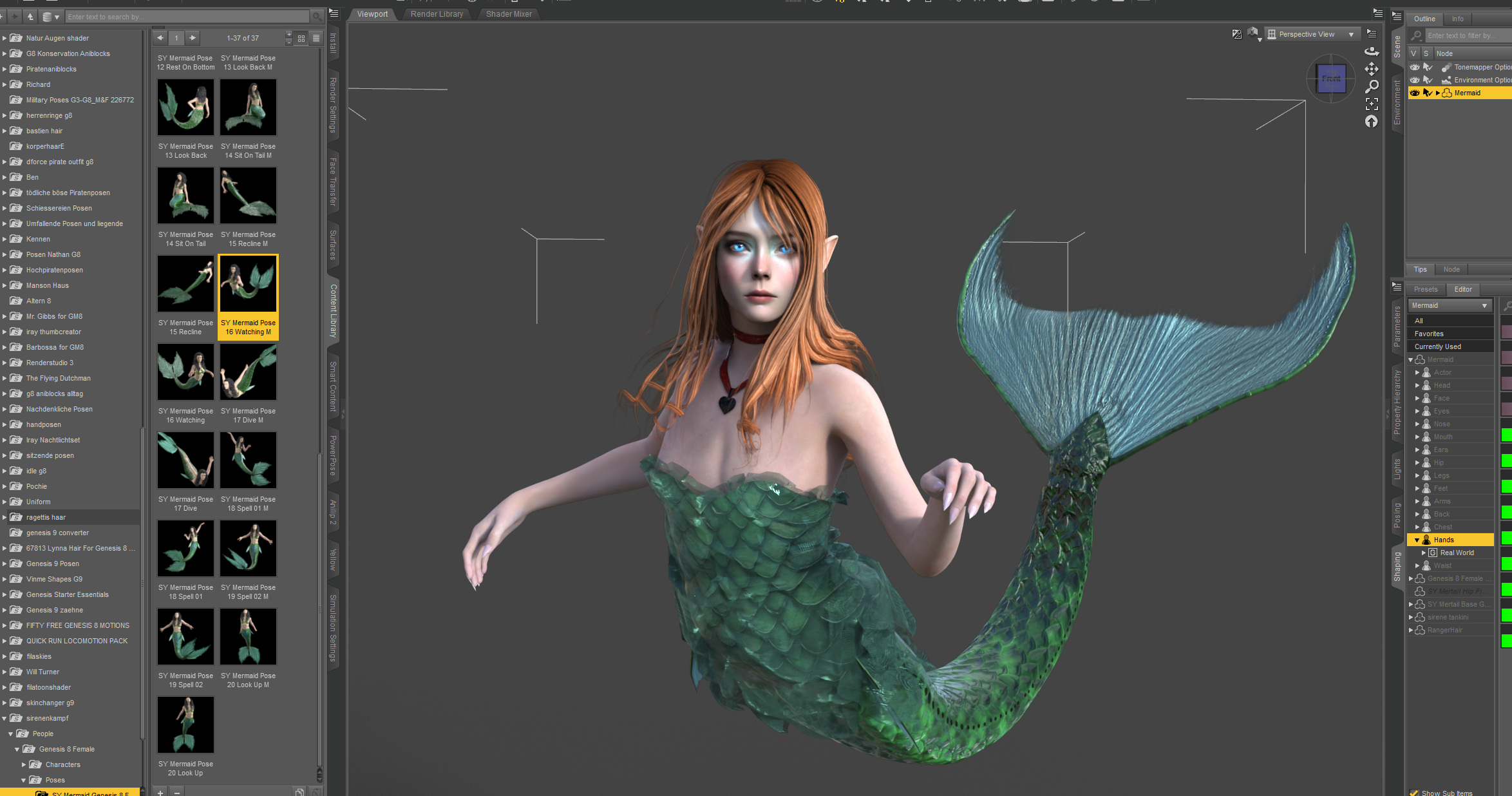1512x796 pixels.
Task: Switch content library to list view
Action: (x=316, y=38)
